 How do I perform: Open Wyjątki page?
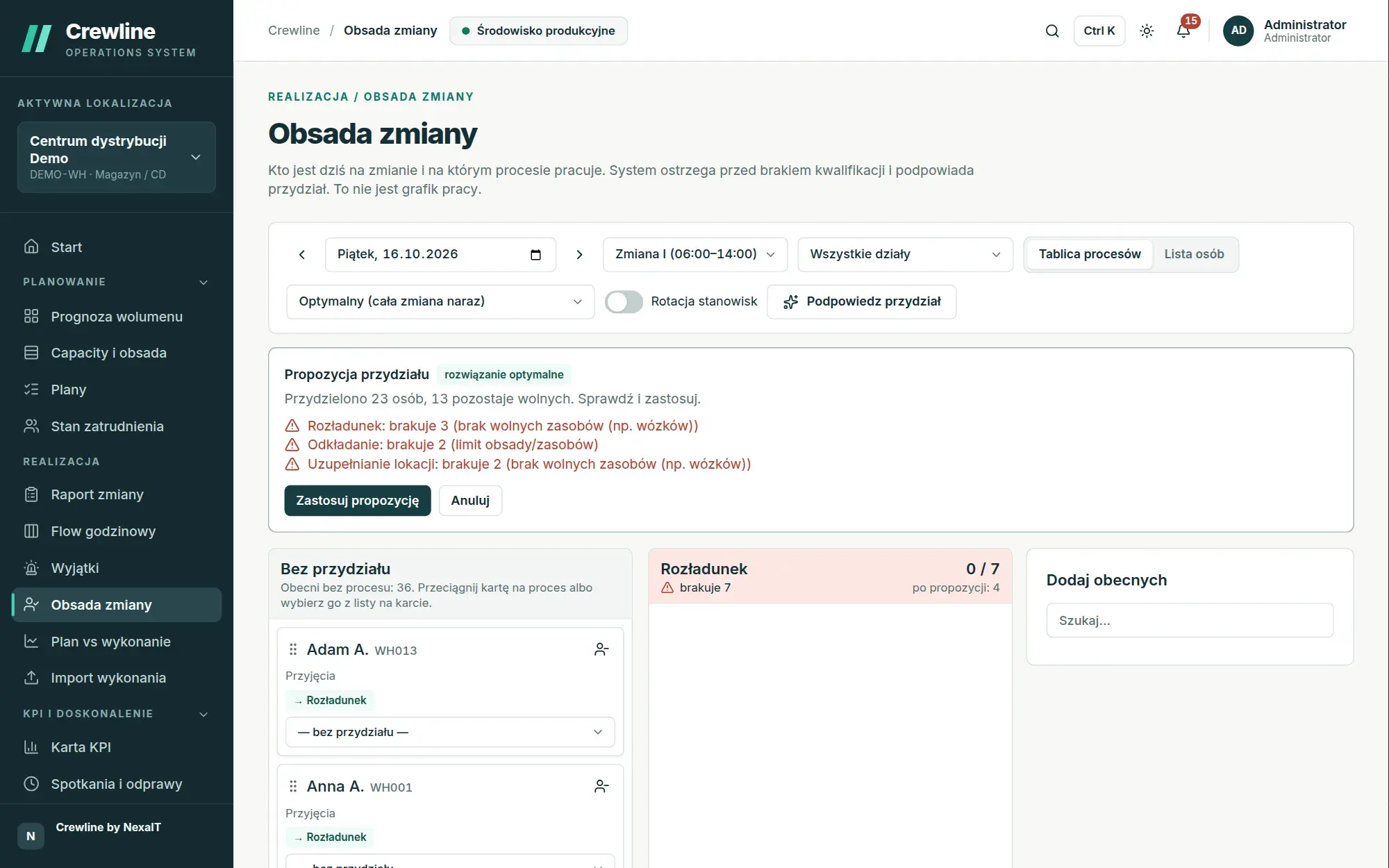click(x=117, y=568)
